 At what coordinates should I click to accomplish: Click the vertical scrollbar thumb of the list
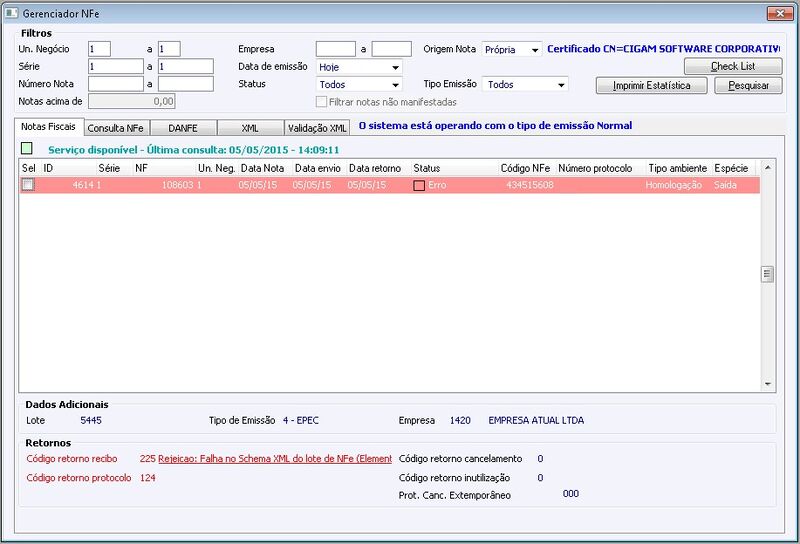[x=767, y=274]
